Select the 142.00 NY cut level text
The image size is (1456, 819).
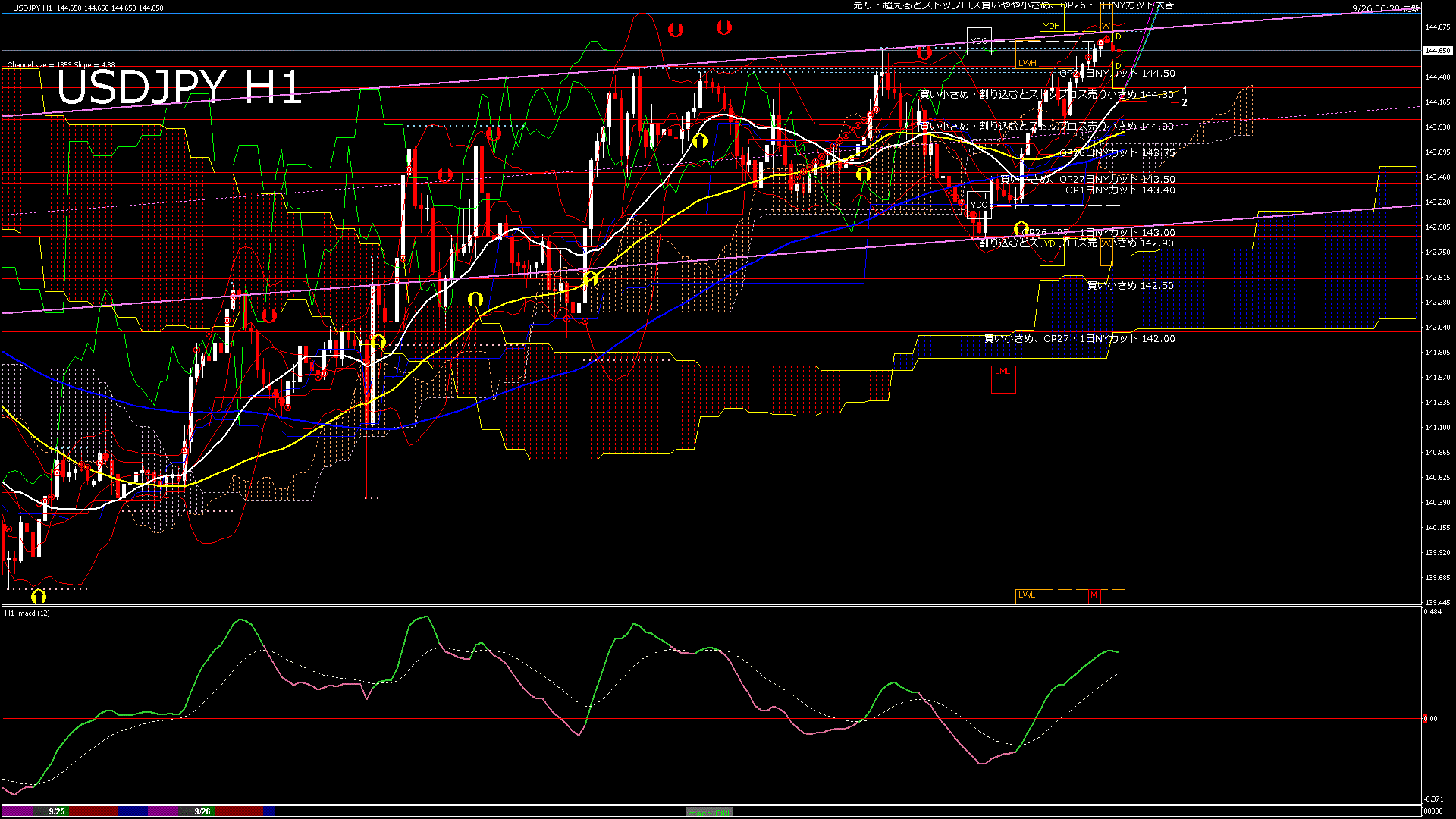point(1079,339)
